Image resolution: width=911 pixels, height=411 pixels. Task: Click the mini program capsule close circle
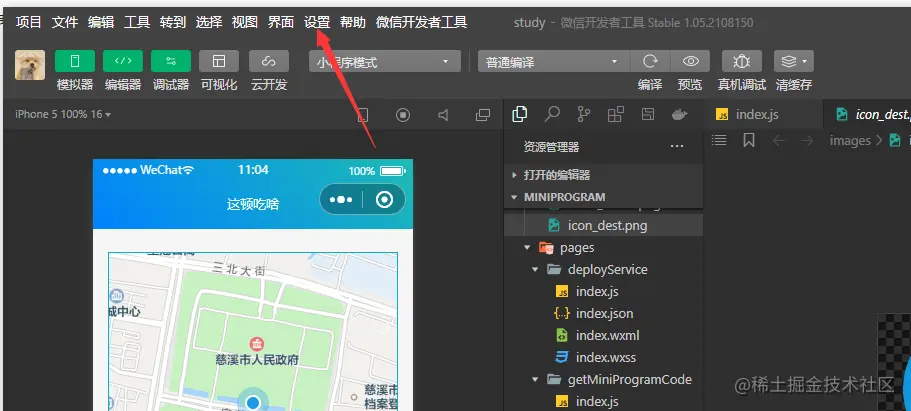point(384,199)
